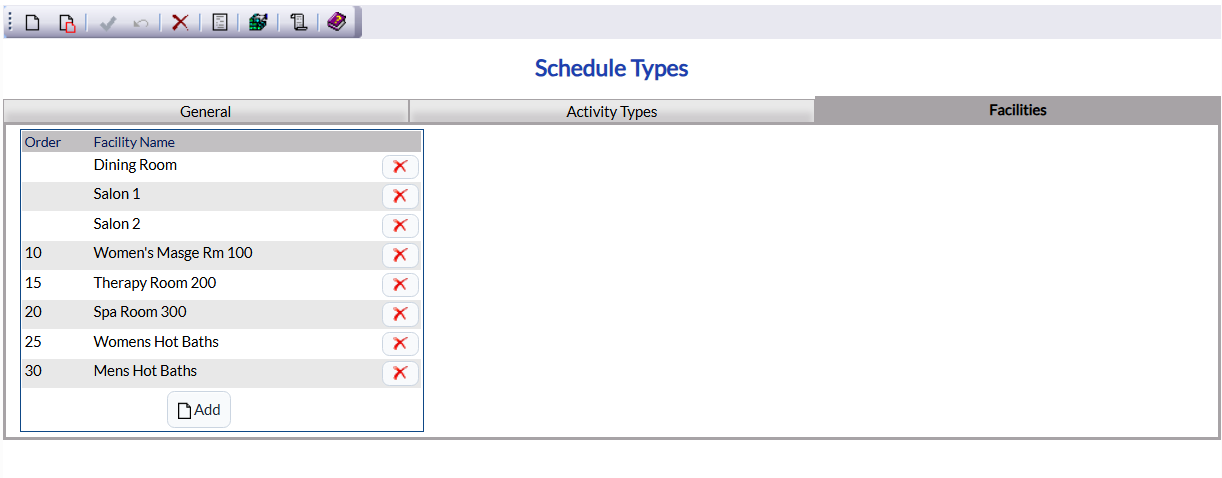Click the red X Delete toolbar icon

180,22
